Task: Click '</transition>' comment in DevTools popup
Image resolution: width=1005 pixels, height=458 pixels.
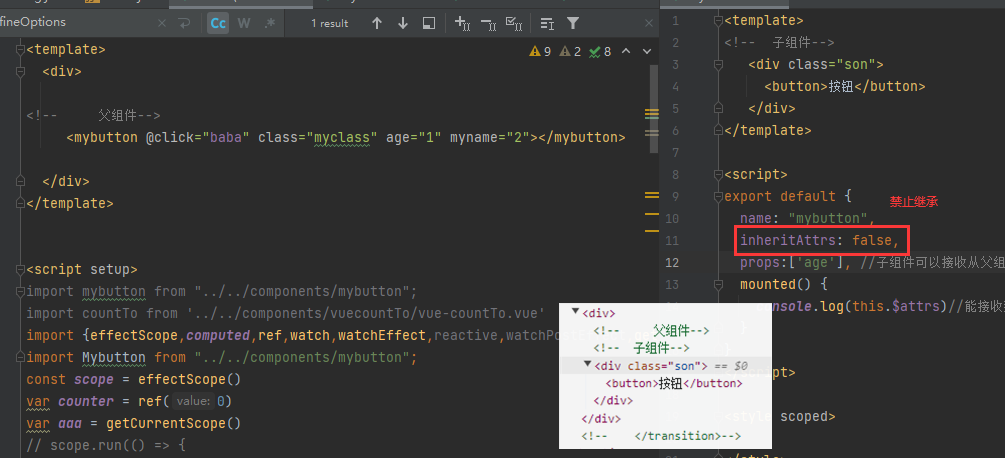Action: click(661, 436)
